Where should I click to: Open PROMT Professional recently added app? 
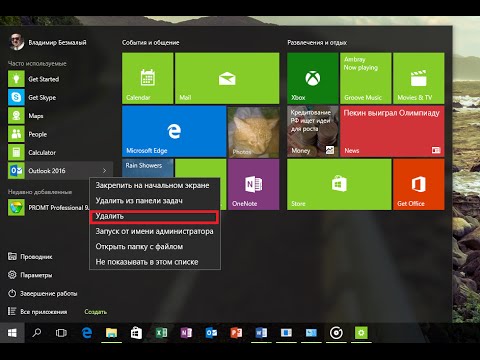[48, 207]
